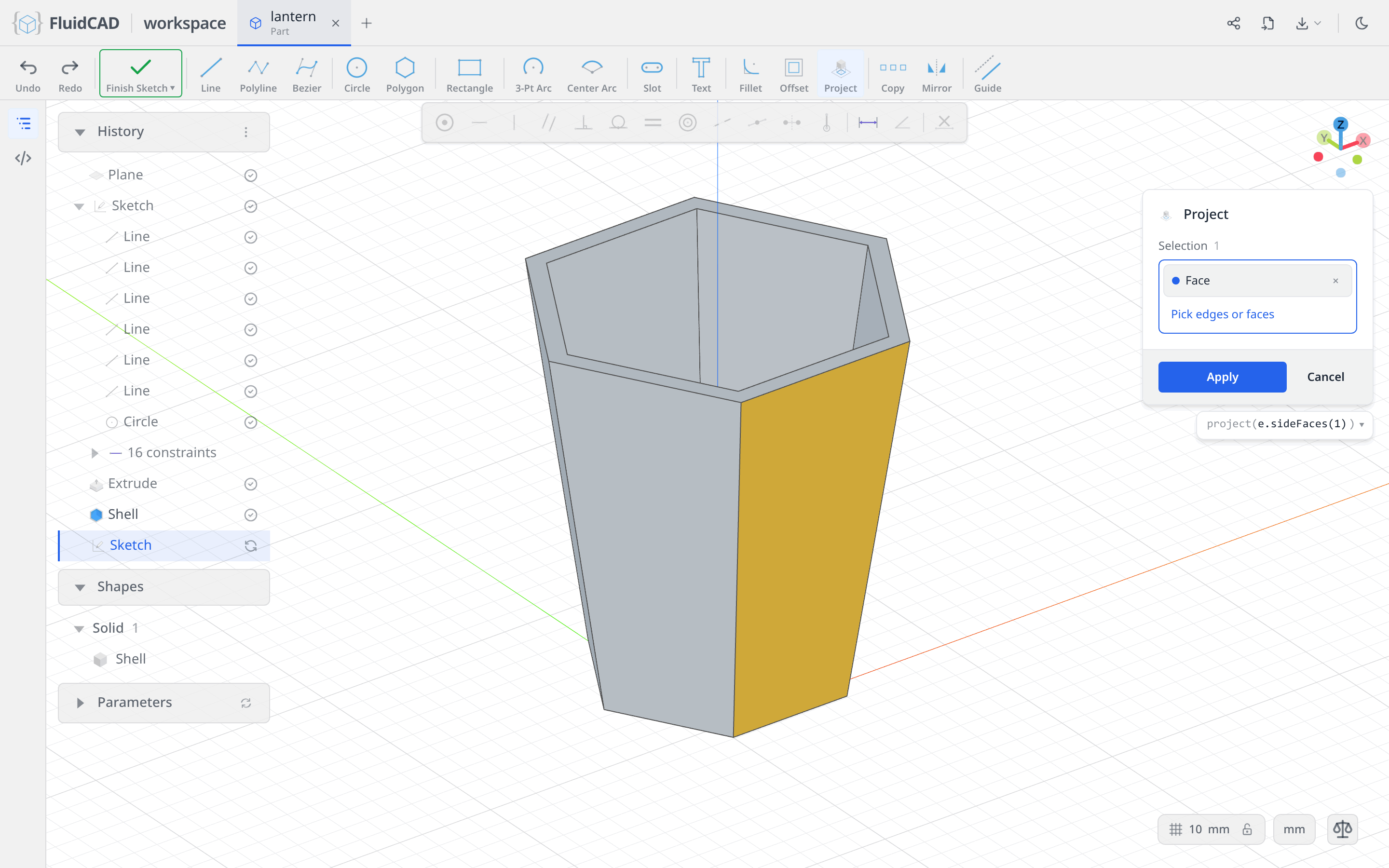The image size is (1389, 868).
Task: Toggle grid size lock icon
Action: (1247, 829)
